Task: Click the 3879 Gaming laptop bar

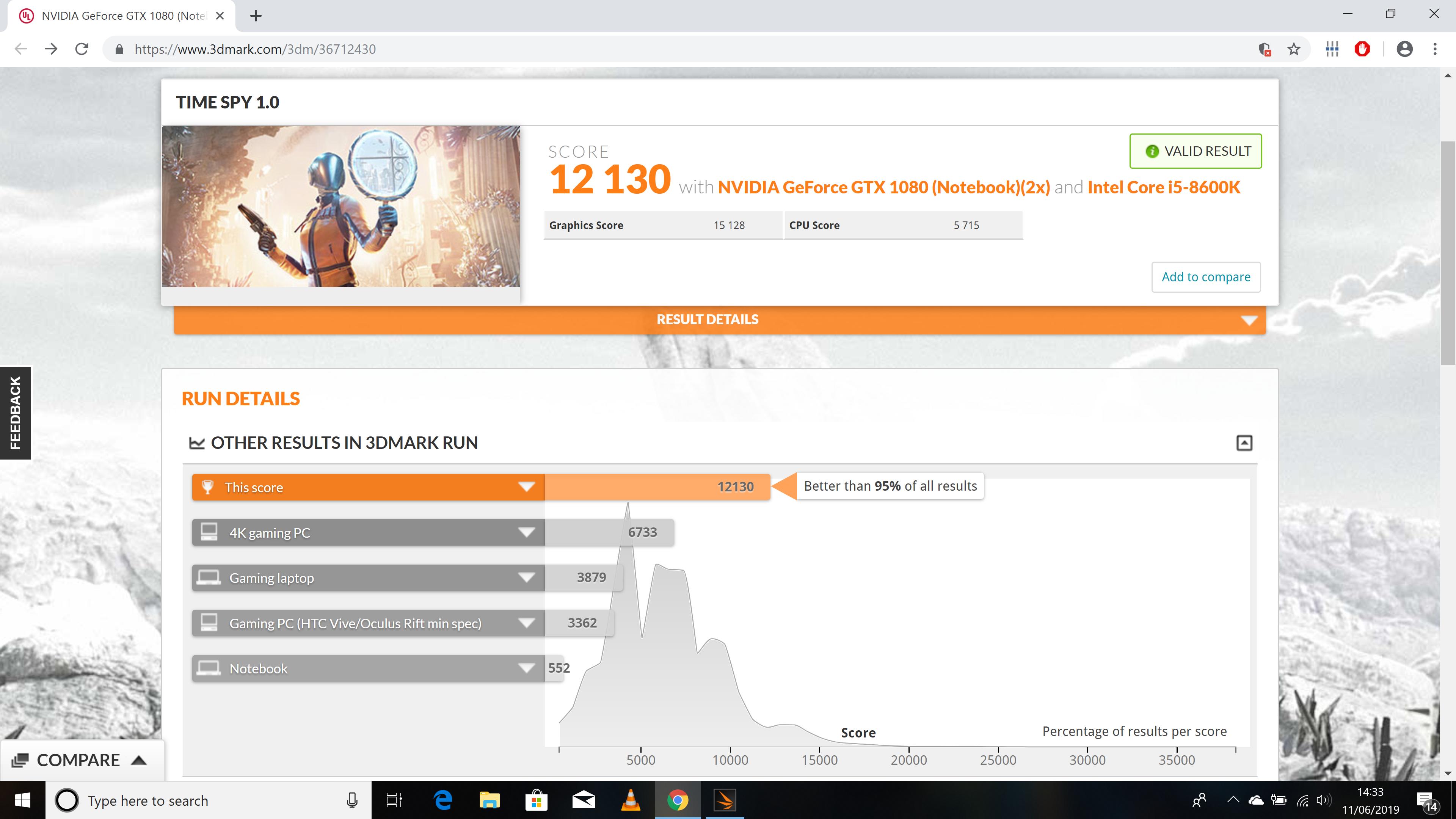Action: coord(584,577)
